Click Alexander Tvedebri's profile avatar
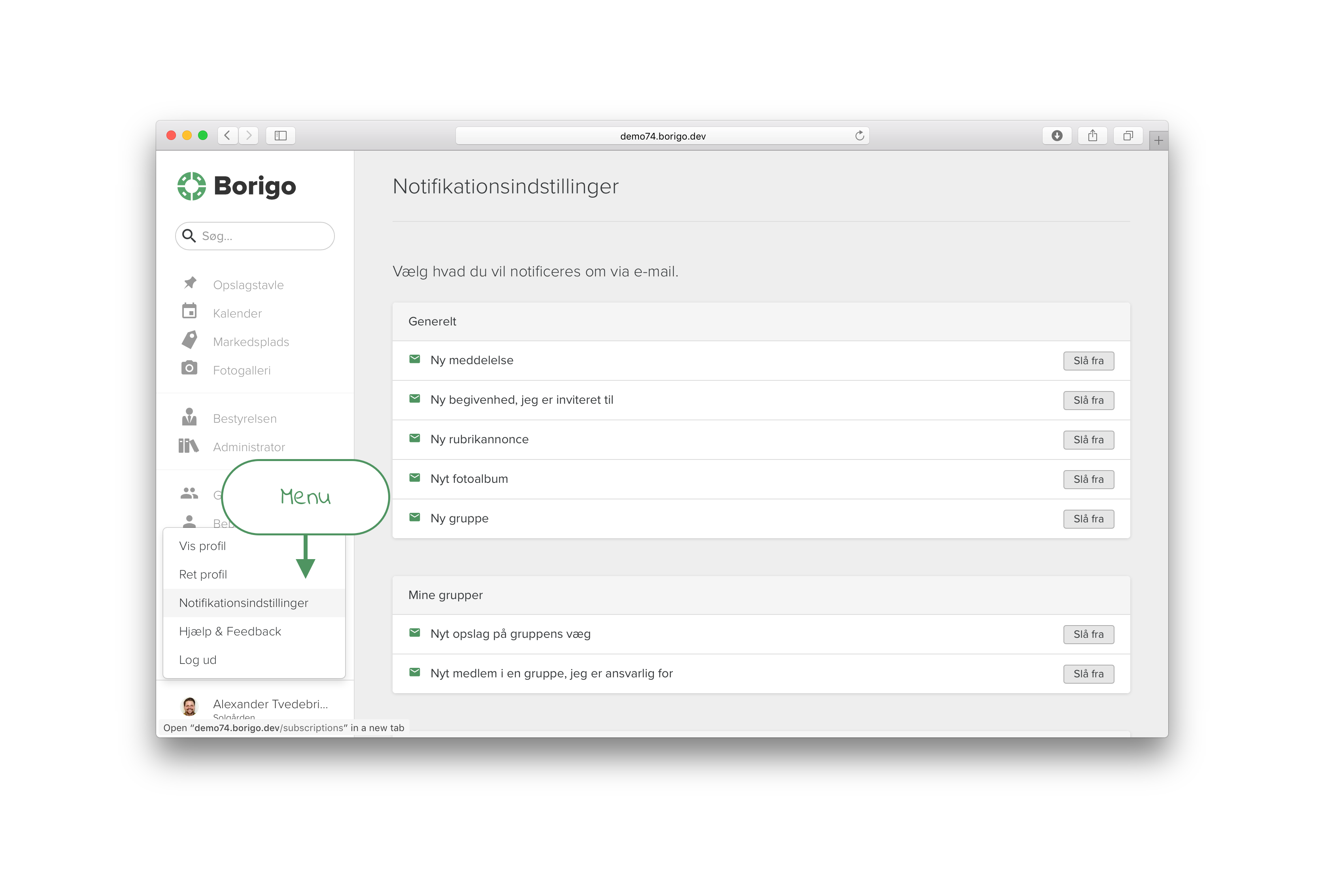 tap(189, 706)
